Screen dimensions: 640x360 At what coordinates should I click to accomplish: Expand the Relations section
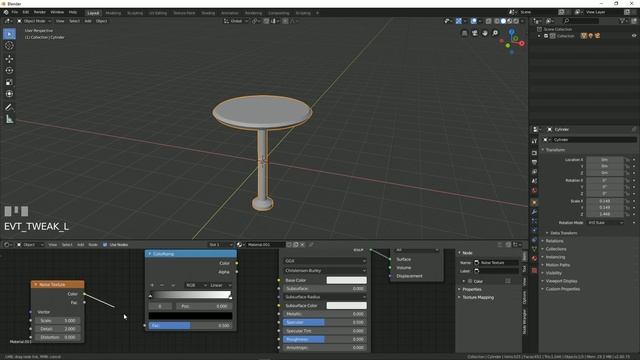pos(554,241)
